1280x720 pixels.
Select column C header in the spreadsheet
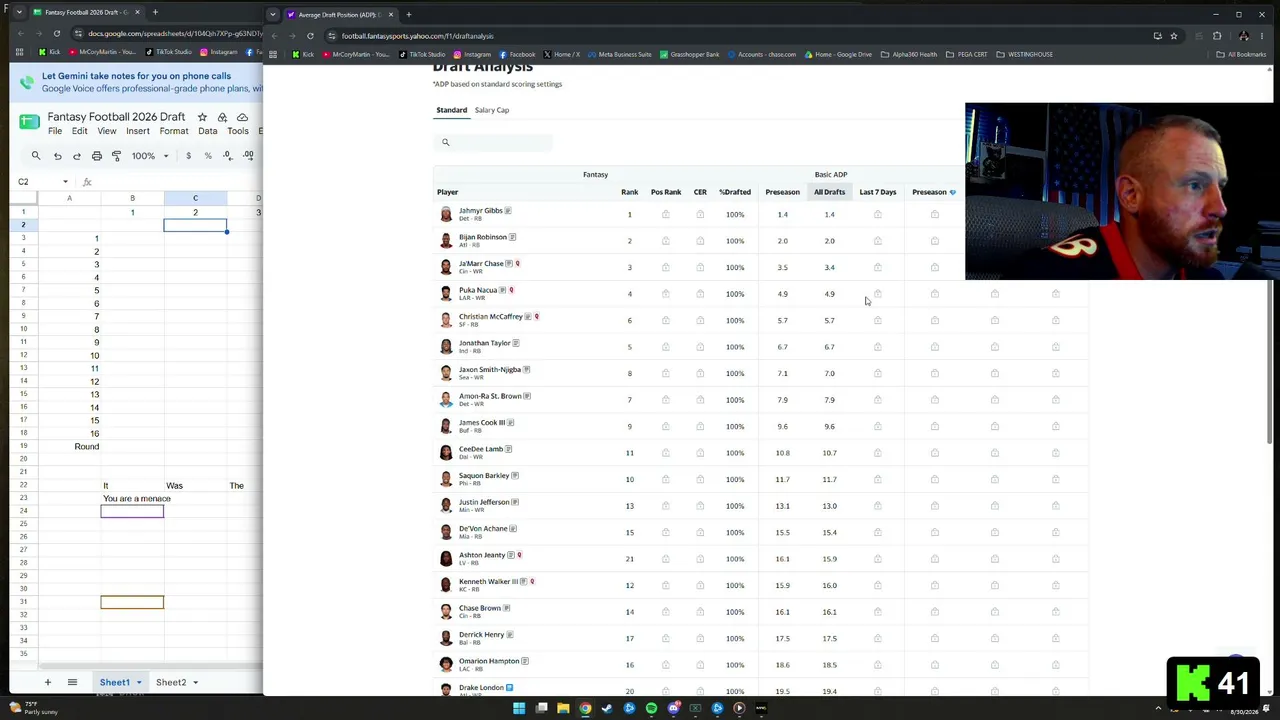195,198
